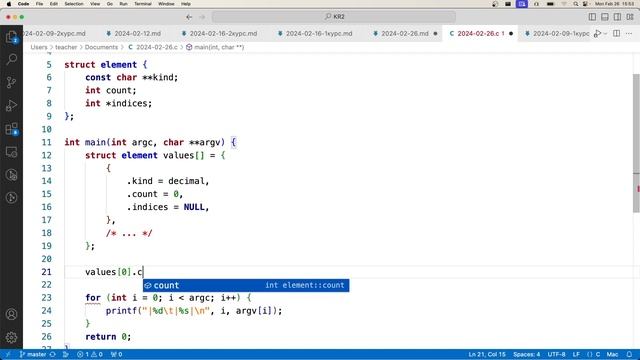This screenshot has height=360, width=640.
Task: Open the Extensions view
Action: 11,129
